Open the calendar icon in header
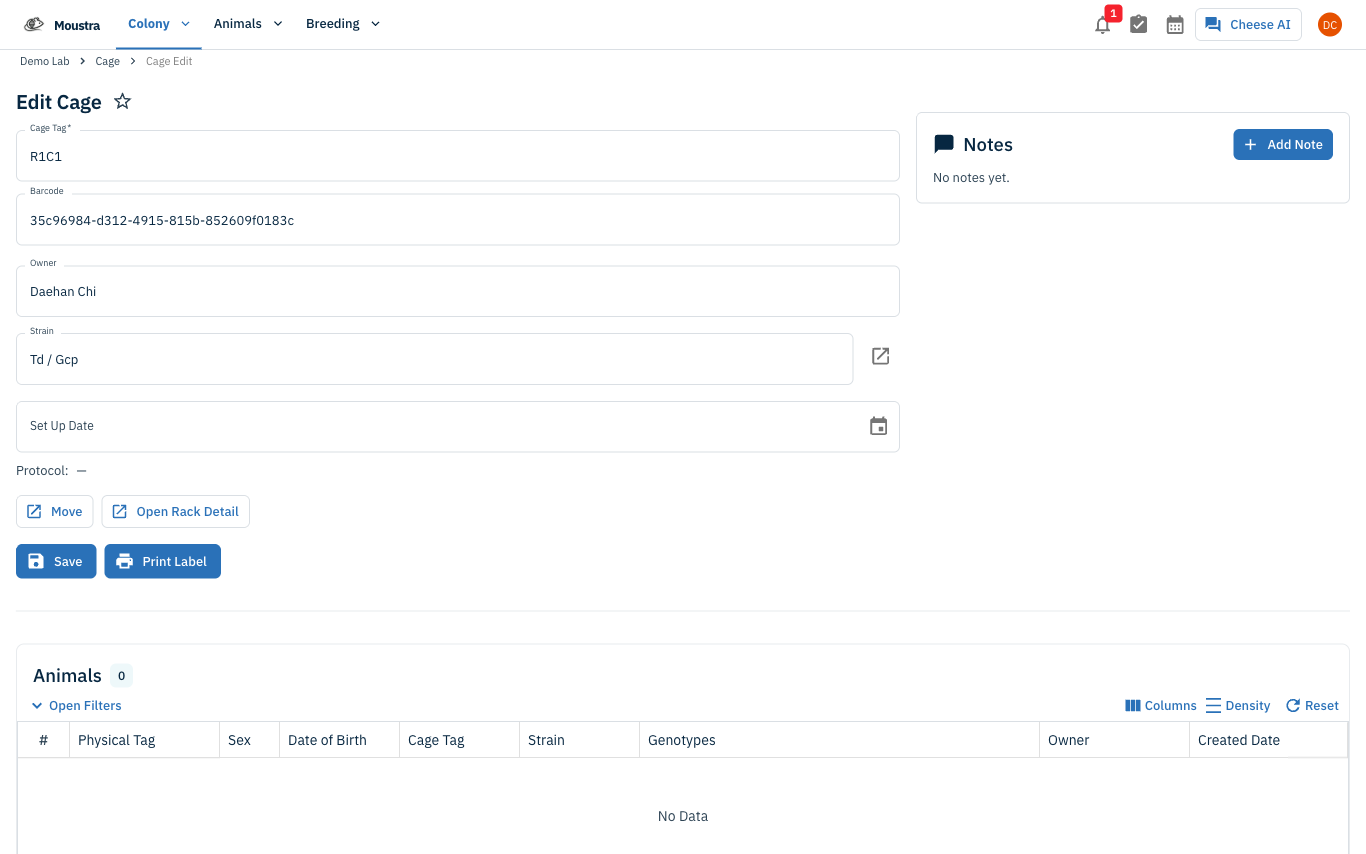 pyautogui.click(x=1175, y=25)
